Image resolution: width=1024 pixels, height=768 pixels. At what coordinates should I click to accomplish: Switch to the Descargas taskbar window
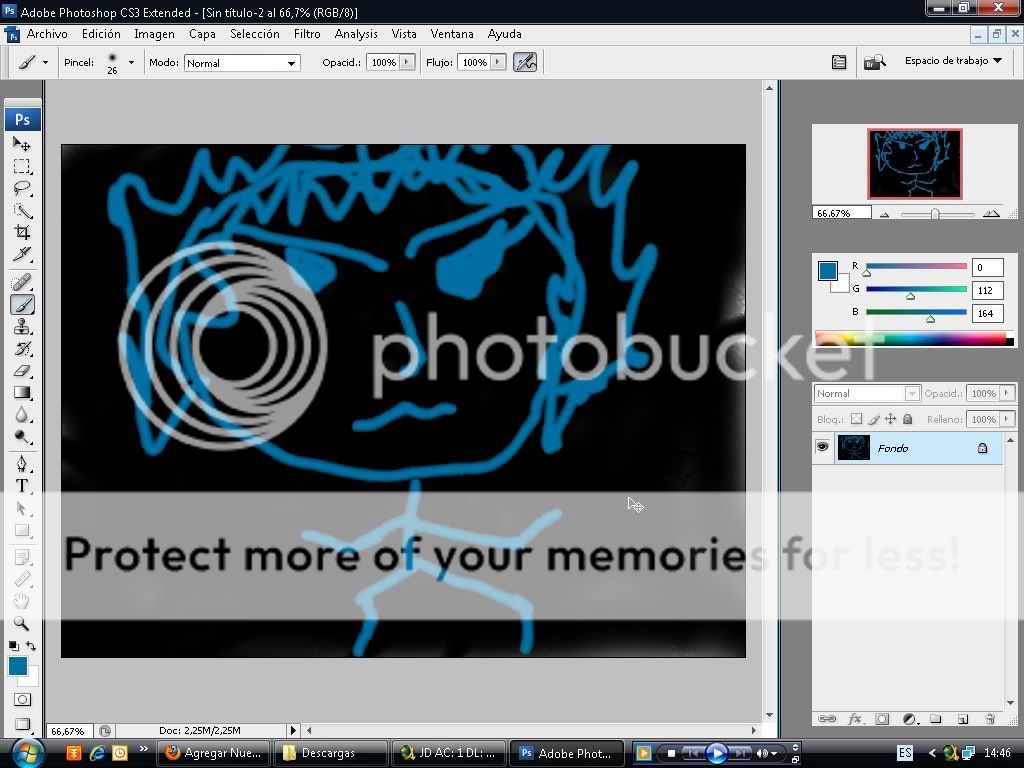[330, 753]
